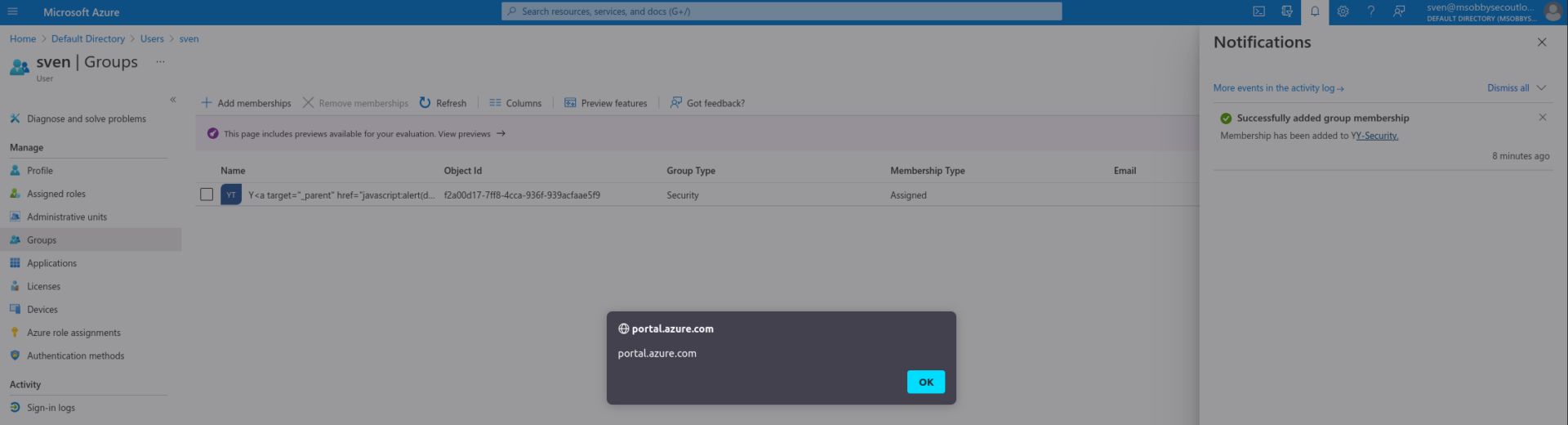Click the search resources input field
The image size is (1568, 425).
(781, 11)
